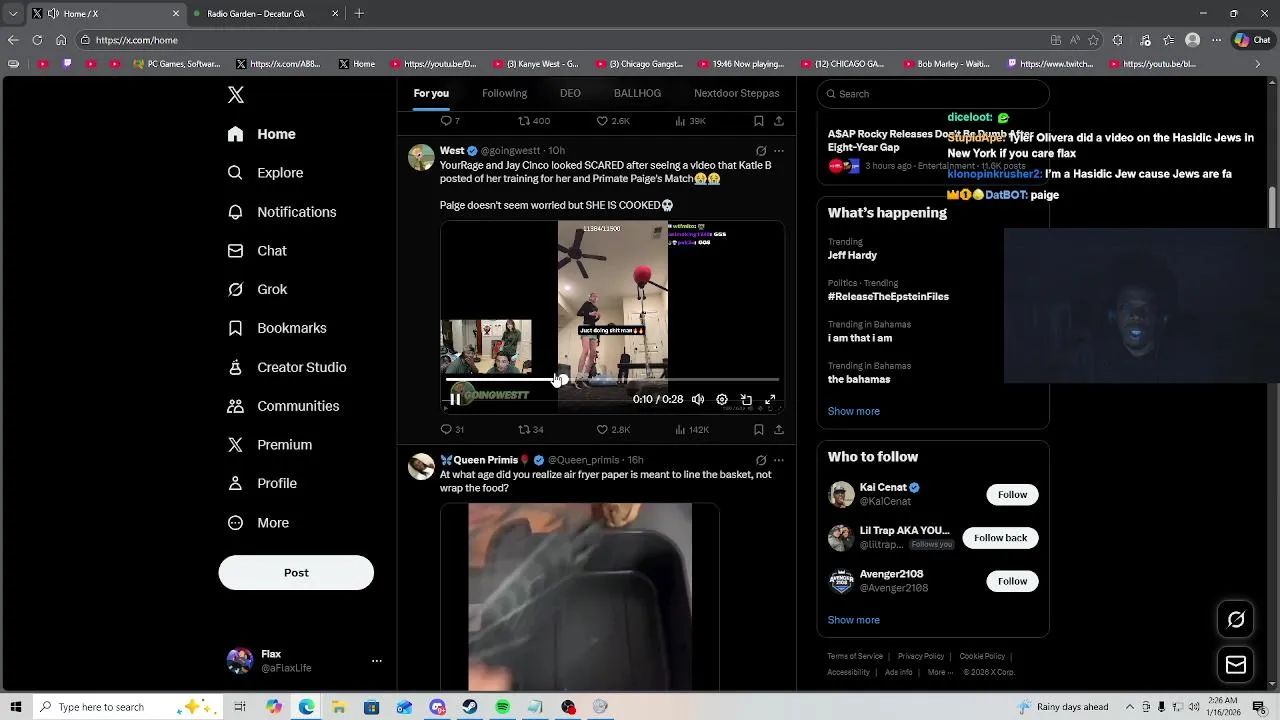Switch to the Following tab
This screenshot has width=1280, height=720.
504,93
